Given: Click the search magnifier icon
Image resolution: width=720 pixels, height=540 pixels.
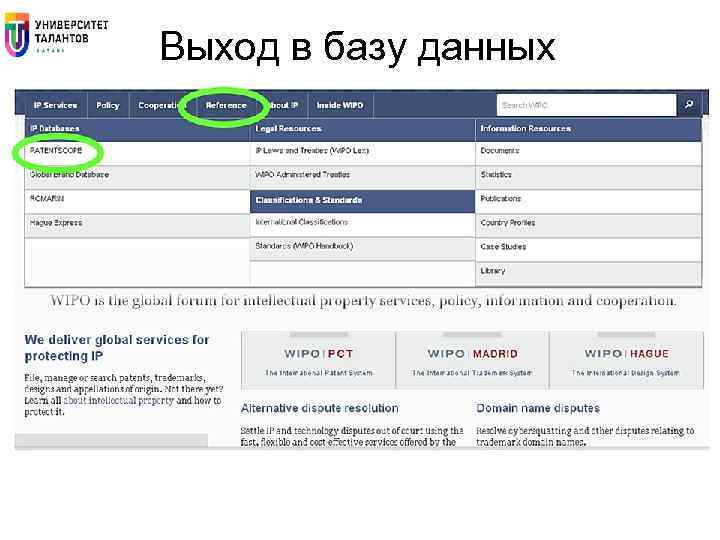Looking at the screenshot, I should [x=689, y=105].
